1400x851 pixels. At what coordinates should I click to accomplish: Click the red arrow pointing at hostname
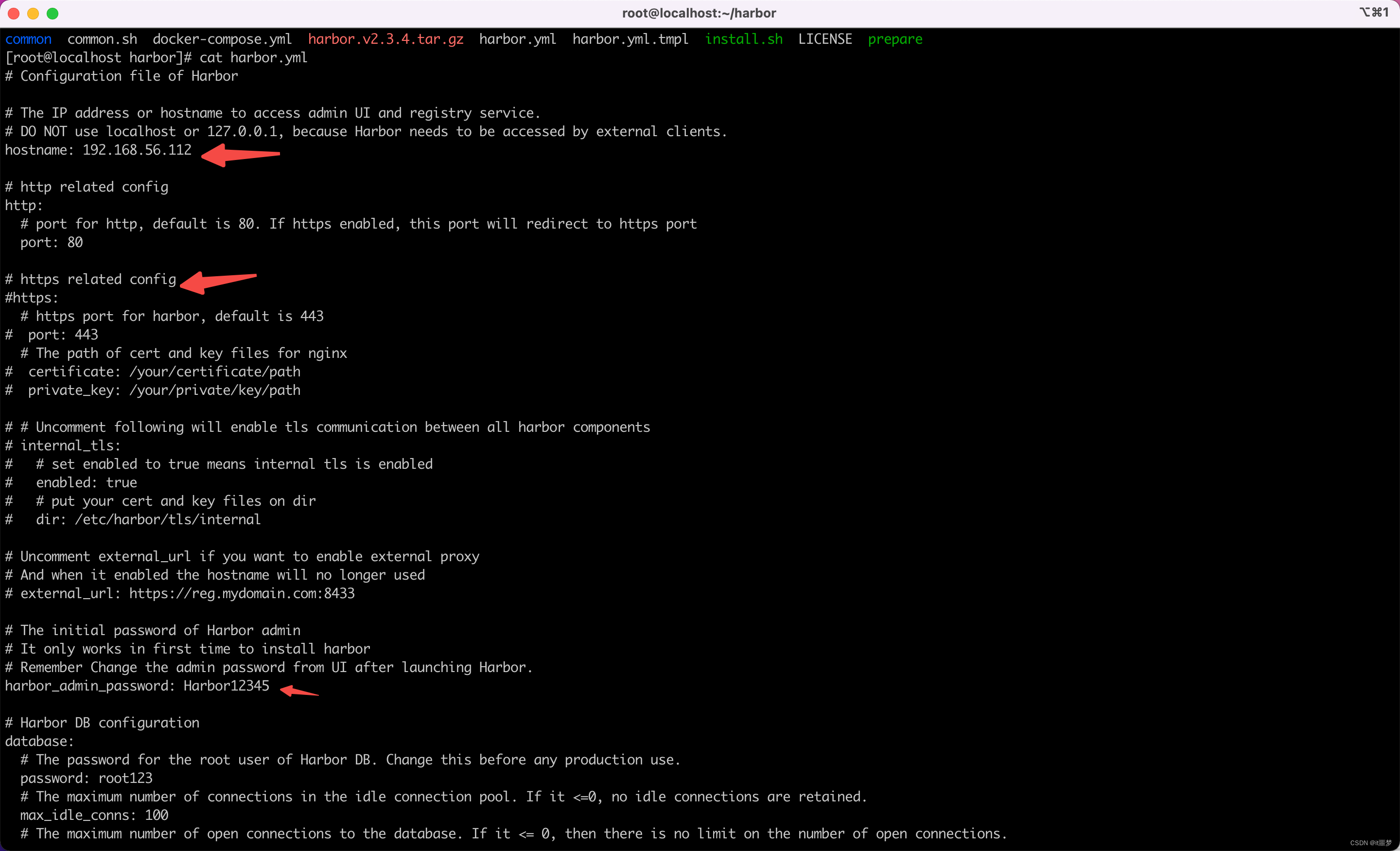pyautogui.click(x=240, y=155)
